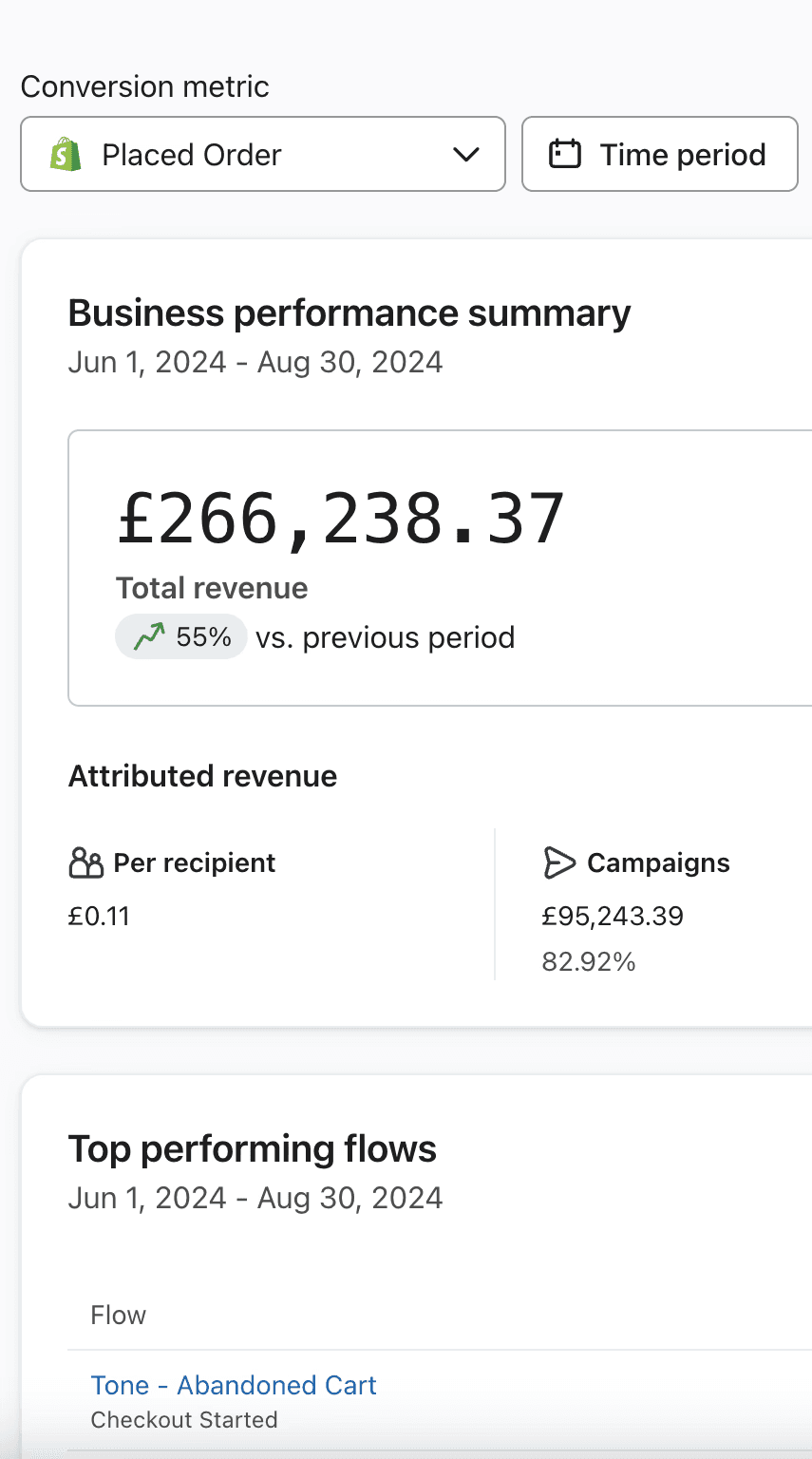Click the Checkout Started trigger label
Viewport: 812px width, 1459px height.
click(184, 1420)
